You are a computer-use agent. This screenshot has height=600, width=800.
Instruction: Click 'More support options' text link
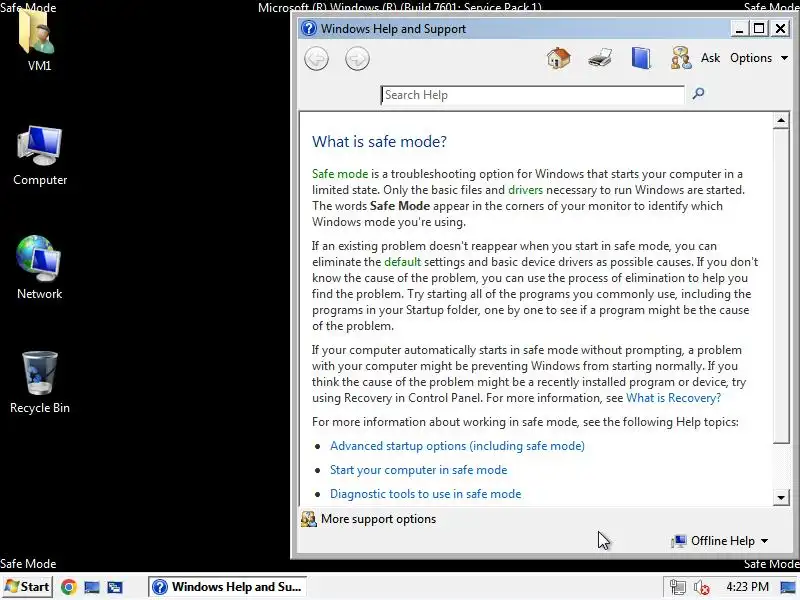pyautogui.click(x=379, y=519)
